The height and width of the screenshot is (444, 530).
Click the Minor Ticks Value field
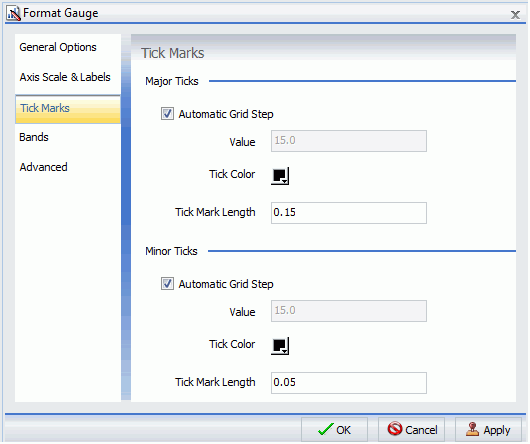click(348, 311)
